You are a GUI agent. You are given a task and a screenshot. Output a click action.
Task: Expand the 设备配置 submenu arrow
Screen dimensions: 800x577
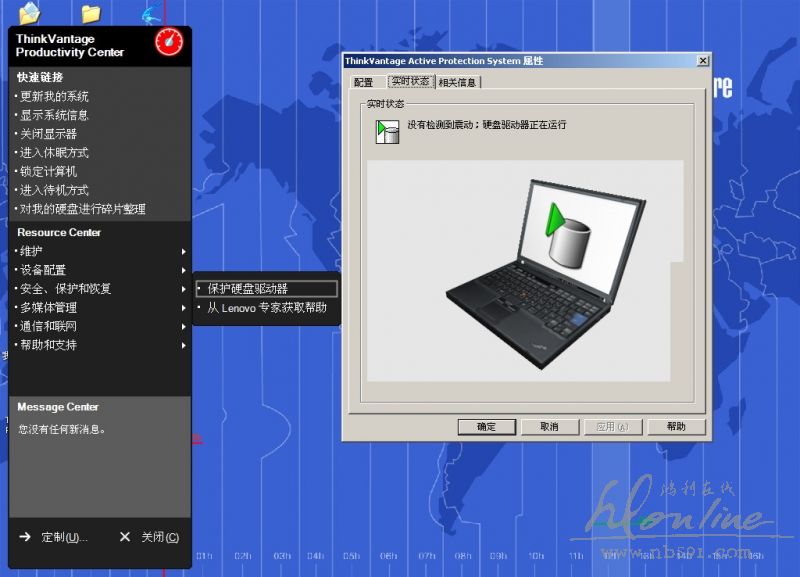click(183, 270)
